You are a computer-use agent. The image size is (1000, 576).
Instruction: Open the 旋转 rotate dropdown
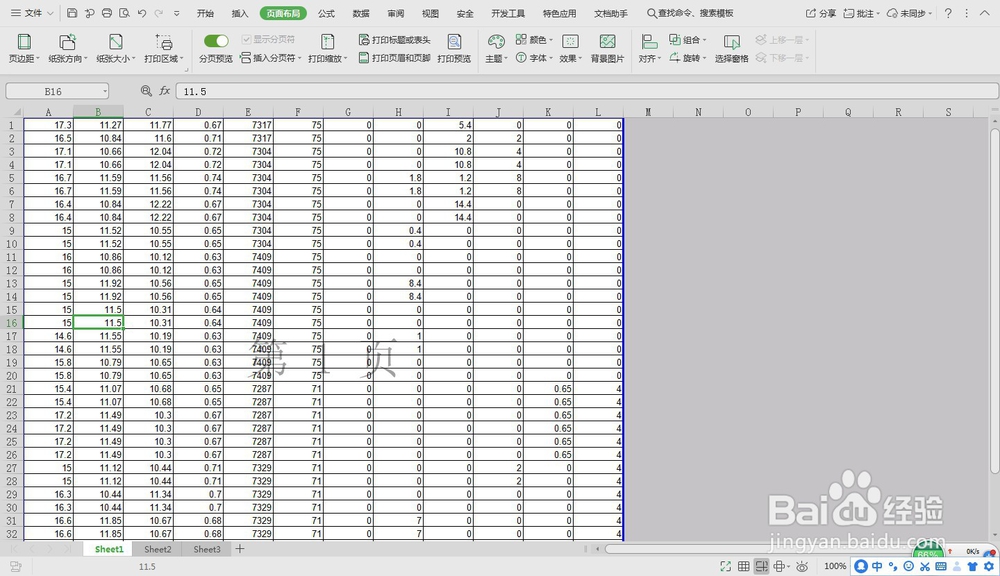tap(688, 58)
